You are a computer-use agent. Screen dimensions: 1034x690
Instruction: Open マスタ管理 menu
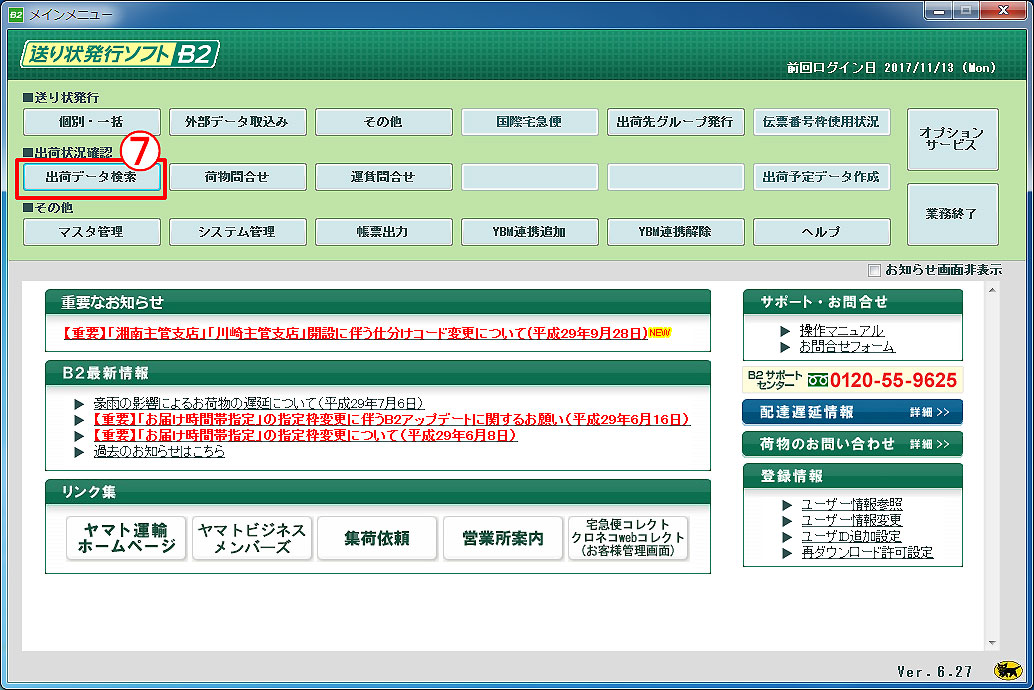91,232
